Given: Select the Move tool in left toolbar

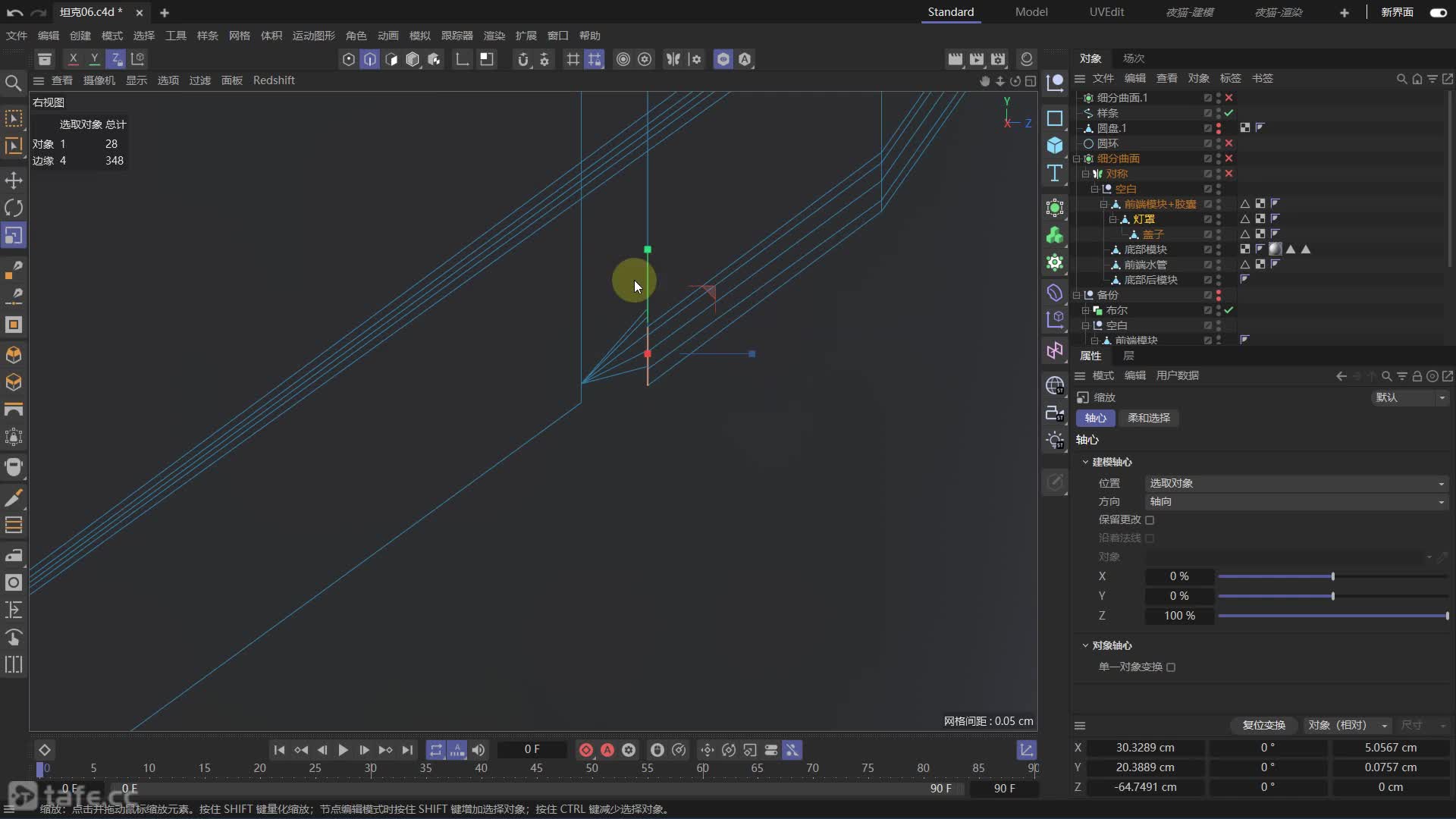Looking at the screenshot, I should [14, 180].
